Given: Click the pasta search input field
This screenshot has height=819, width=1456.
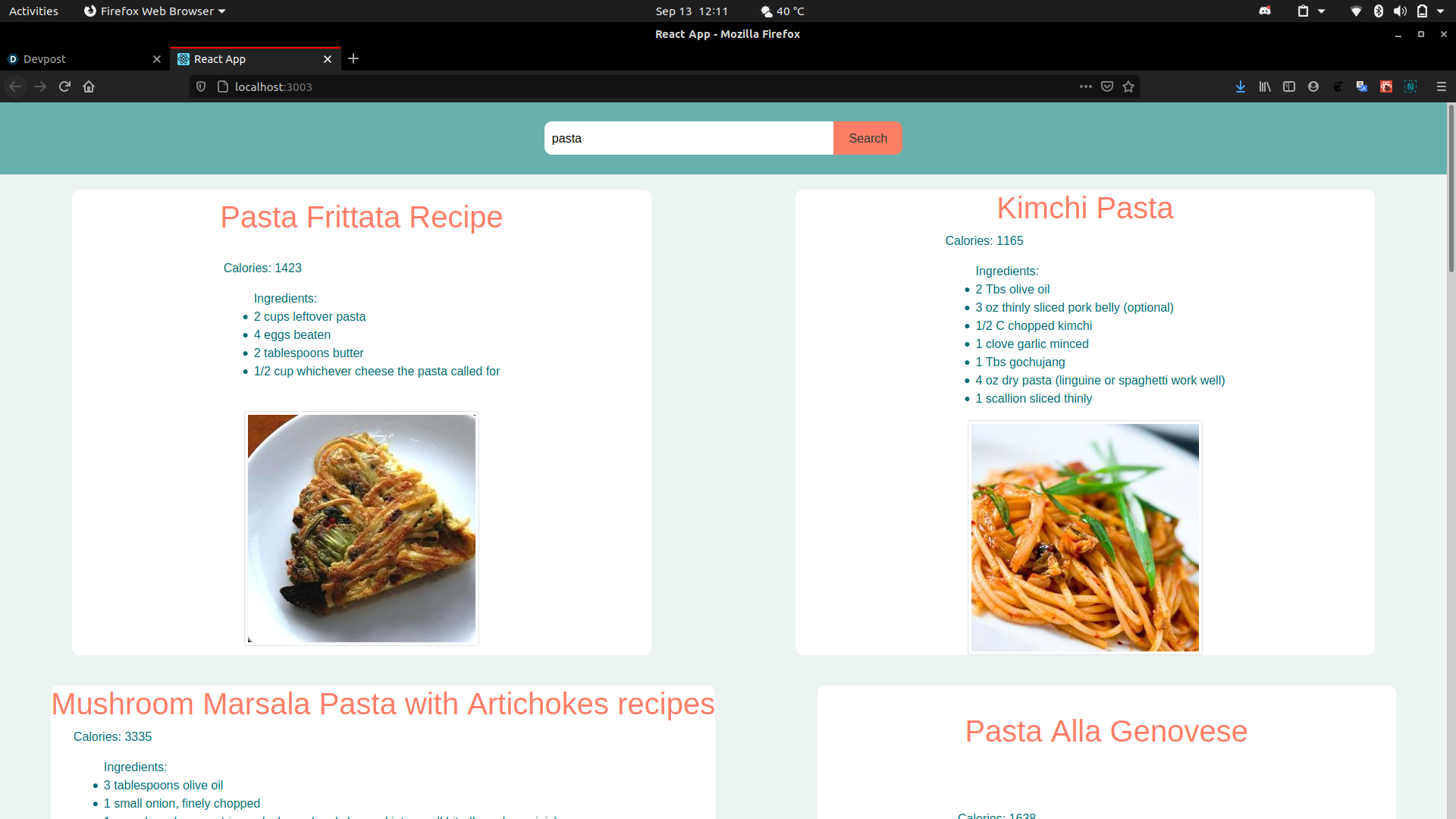Looking at the screenshot, I should [688, 138].
